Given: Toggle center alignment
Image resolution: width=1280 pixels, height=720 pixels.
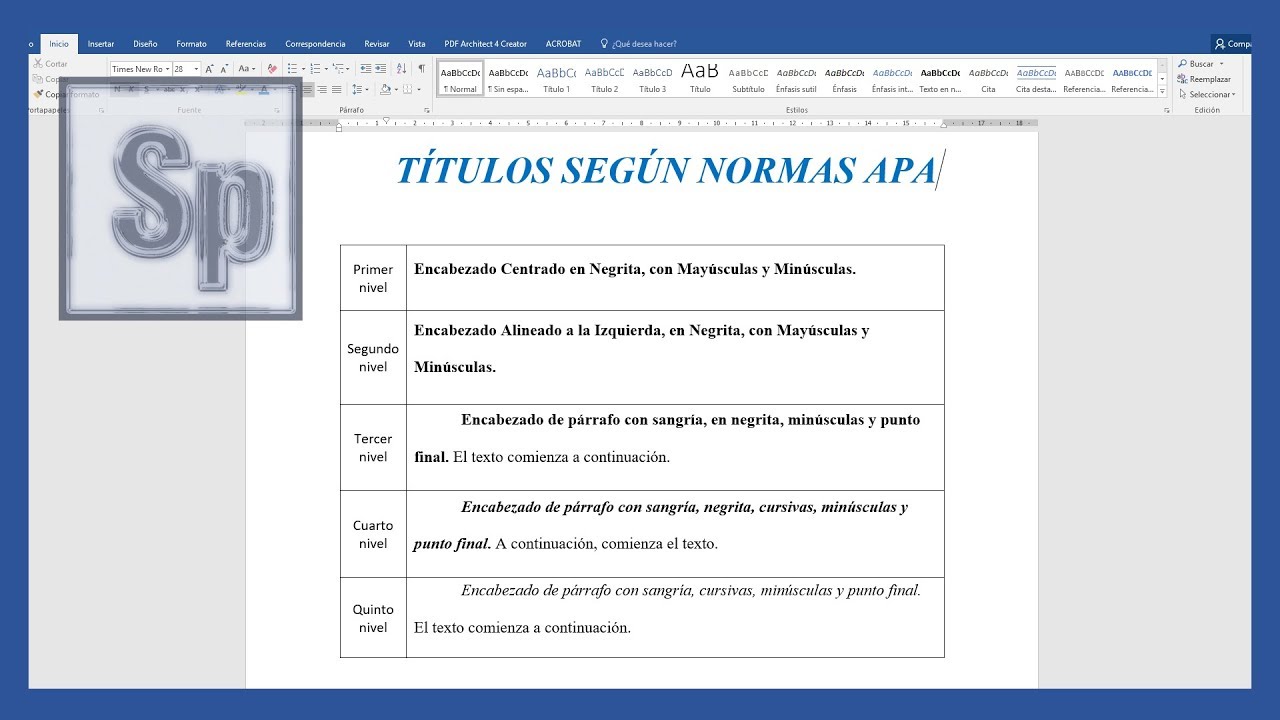Looking at the screenshot, I should [x=308, y=89].
